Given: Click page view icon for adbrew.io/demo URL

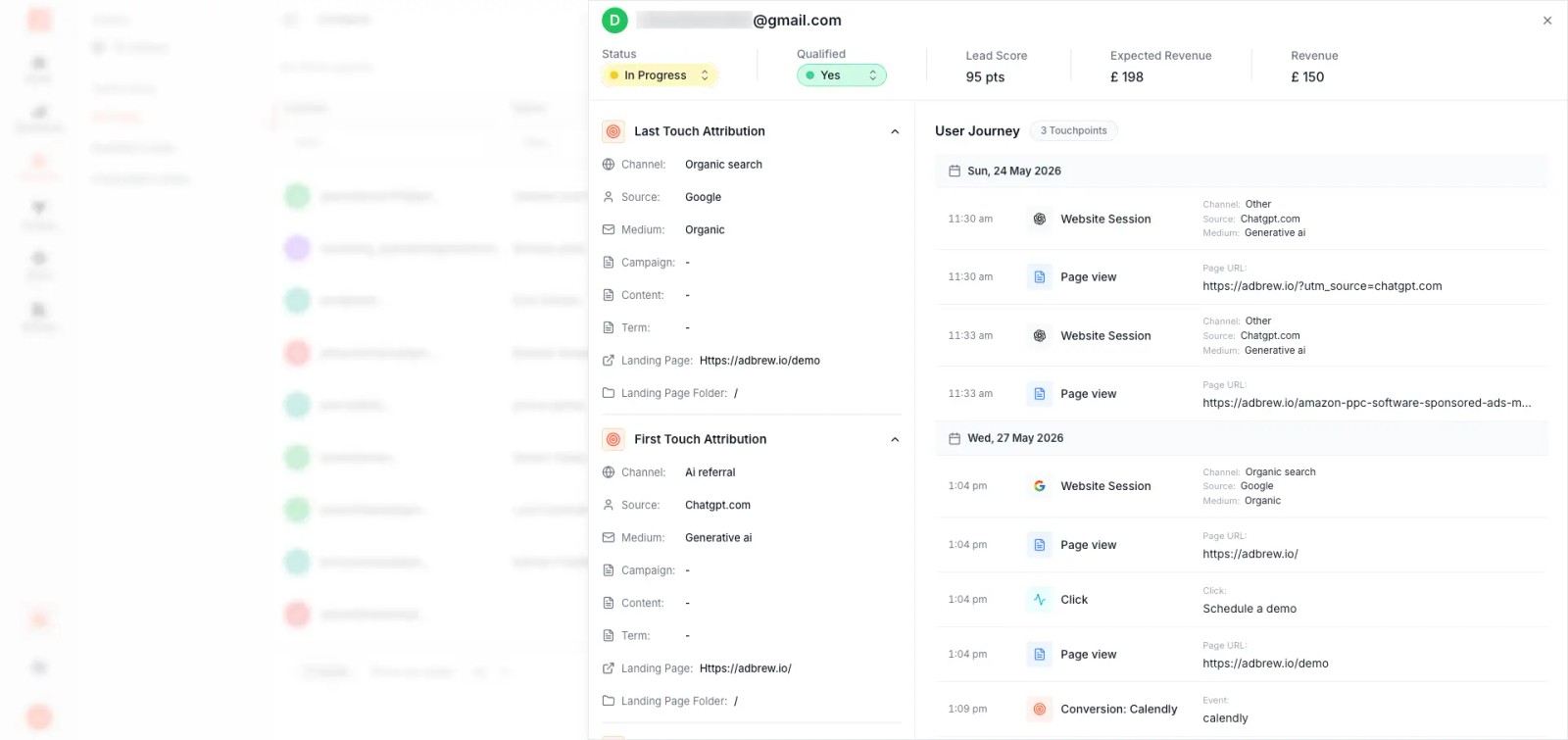Looking at the screenshot, I should [x=1040, y=655].
